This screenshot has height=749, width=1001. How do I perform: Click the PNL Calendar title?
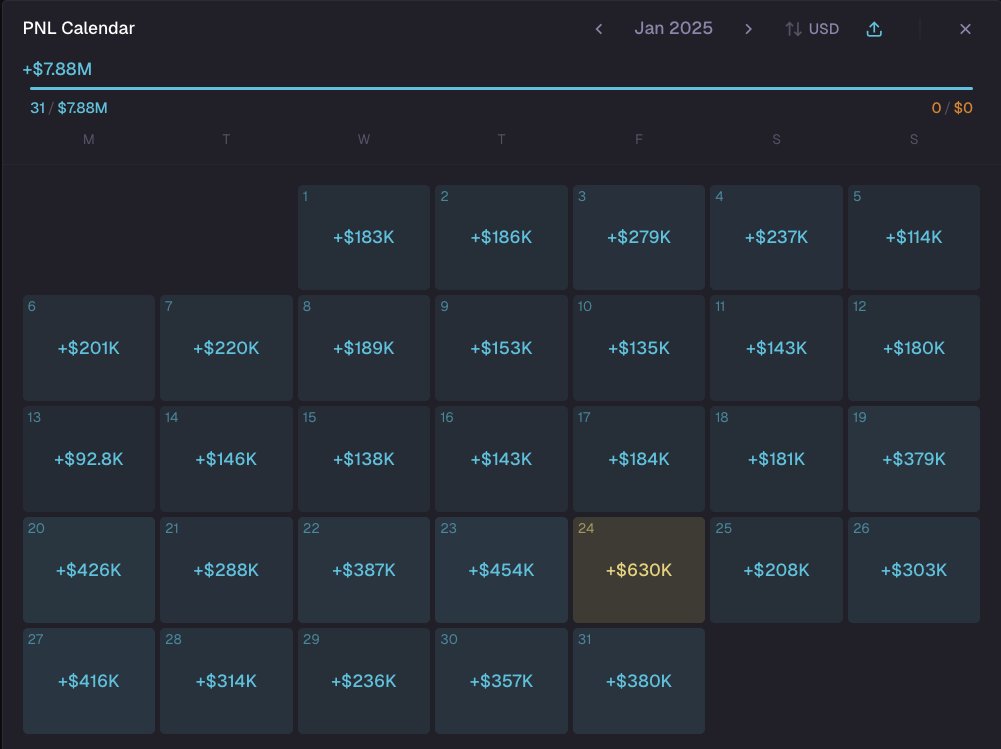click(79, 29)
